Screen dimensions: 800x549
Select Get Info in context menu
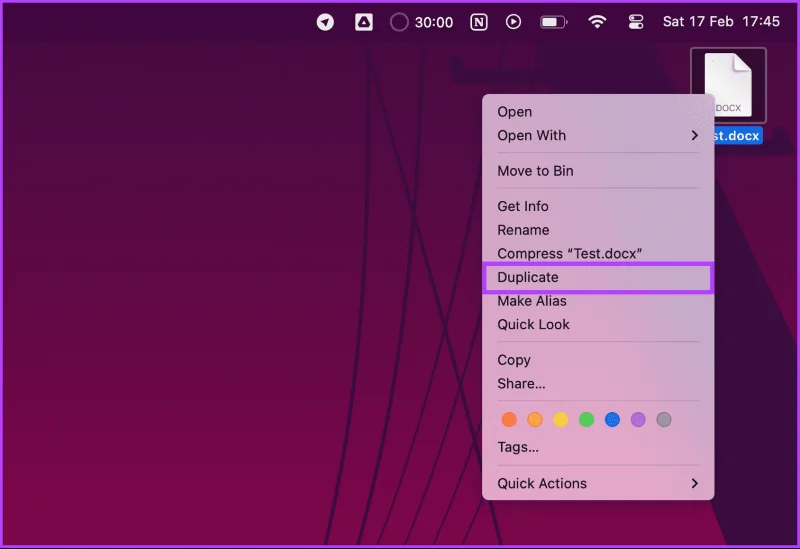598,206
